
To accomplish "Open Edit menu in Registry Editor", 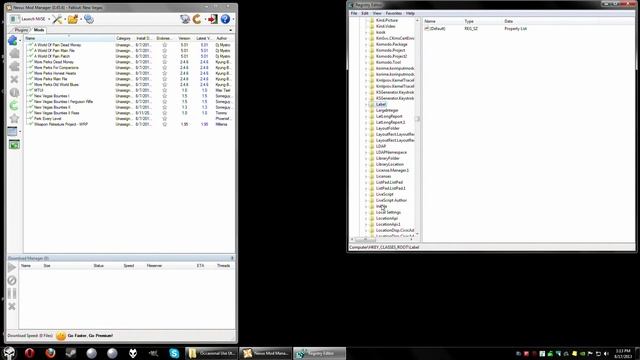I will [x=365, y=13].
